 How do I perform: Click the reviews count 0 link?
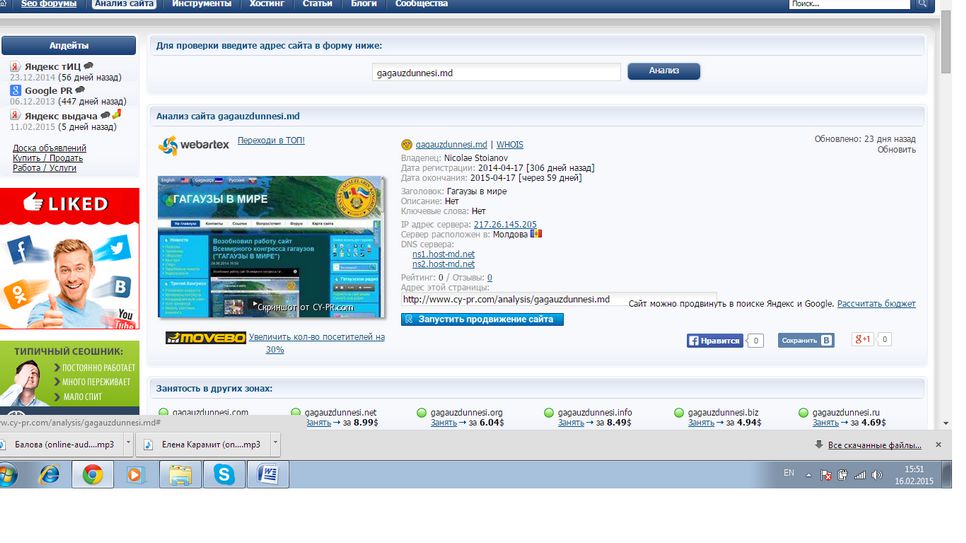[489, 277]
